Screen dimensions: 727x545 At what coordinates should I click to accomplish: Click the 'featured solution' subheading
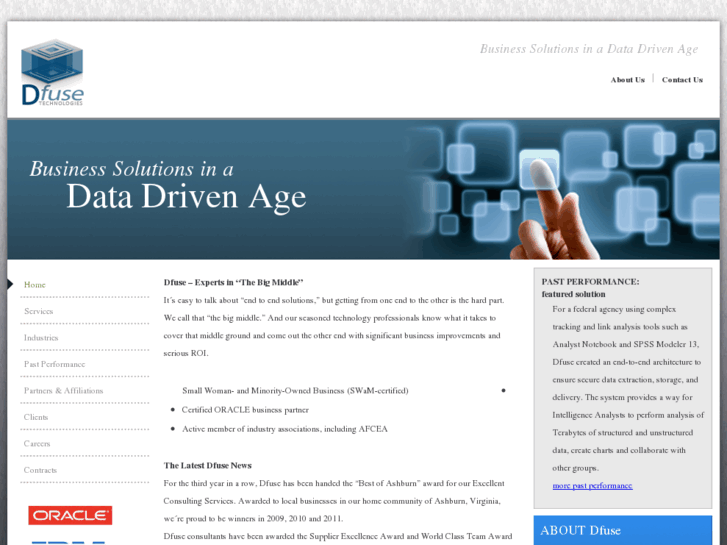point(573,294)
